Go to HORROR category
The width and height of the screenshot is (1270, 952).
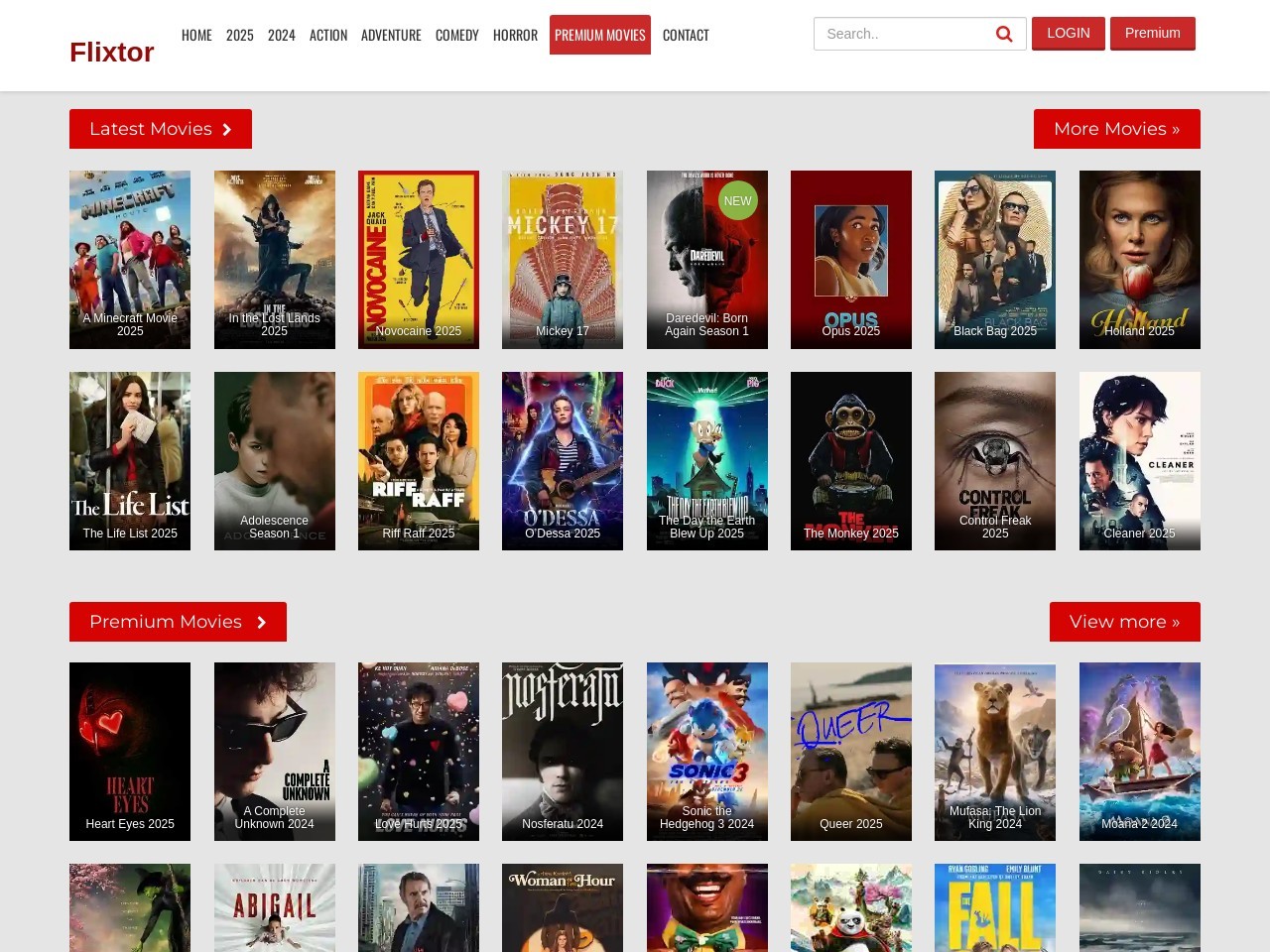coord(515,35)
